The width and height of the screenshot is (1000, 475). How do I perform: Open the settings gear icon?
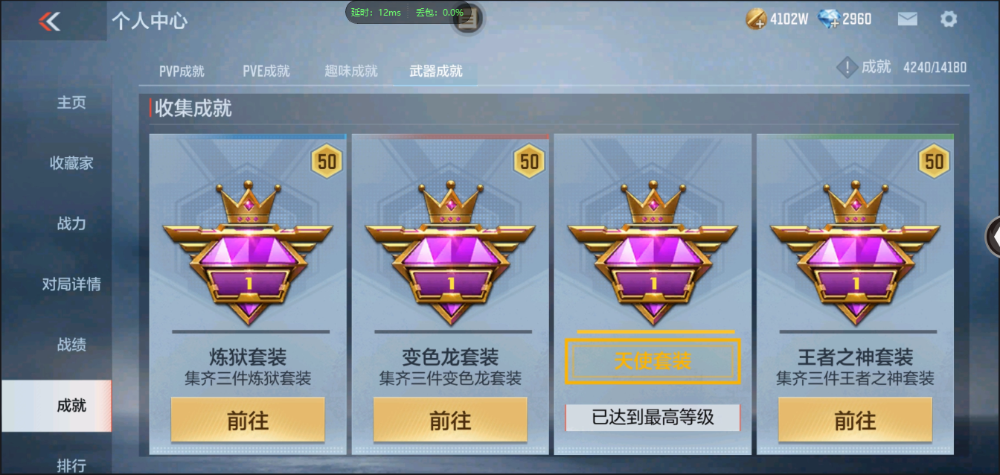point(948,19)
